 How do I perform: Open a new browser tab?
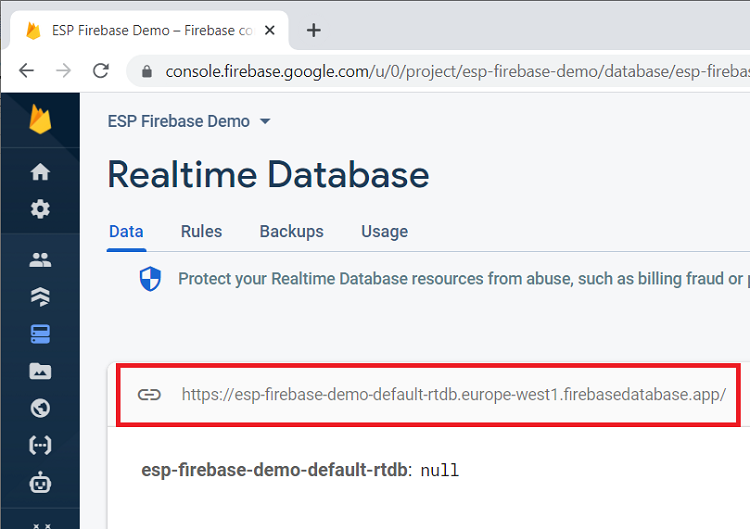click(x=314, y=31)
